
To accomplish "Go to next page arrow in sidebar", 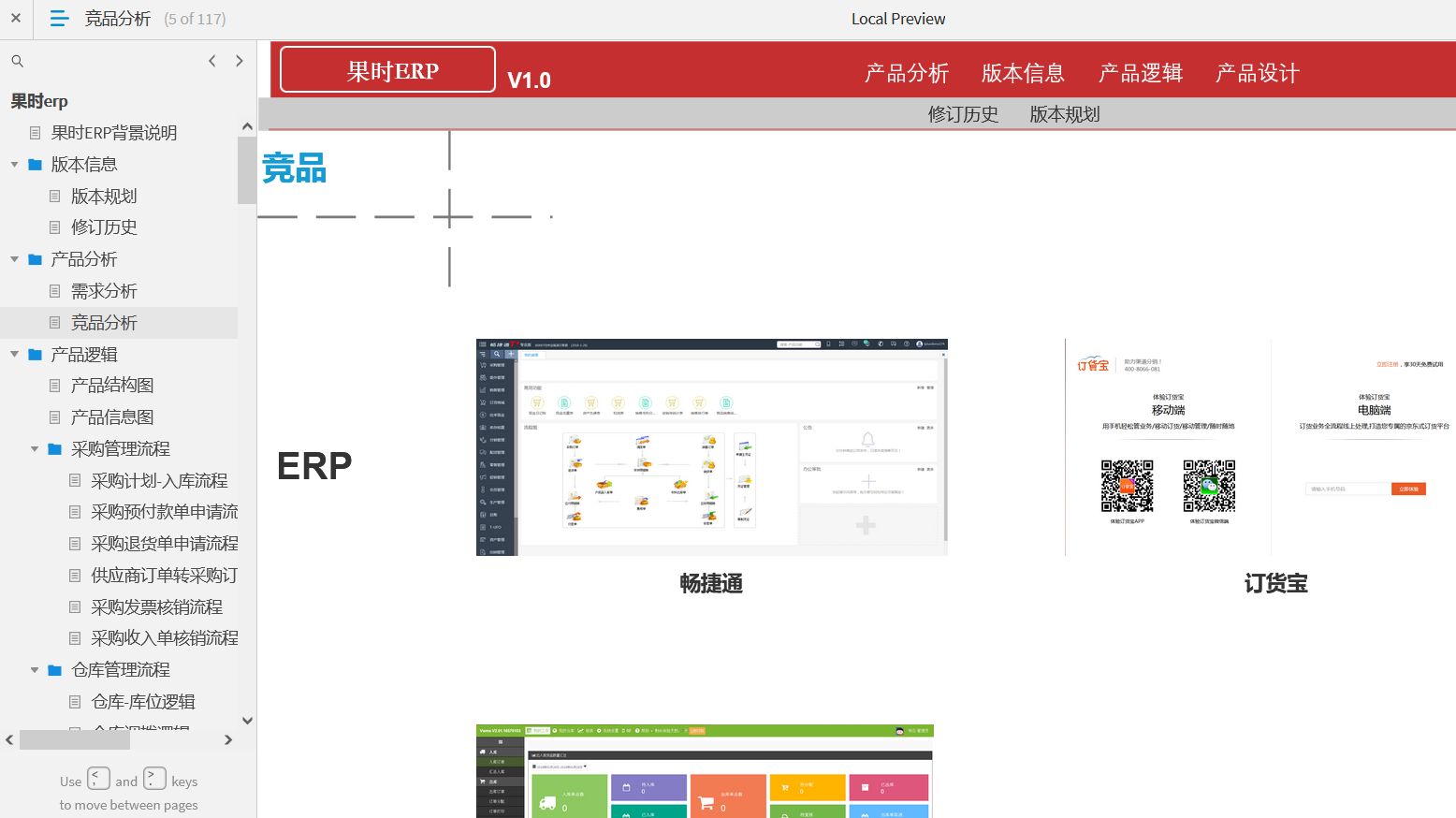I will 240,61.
